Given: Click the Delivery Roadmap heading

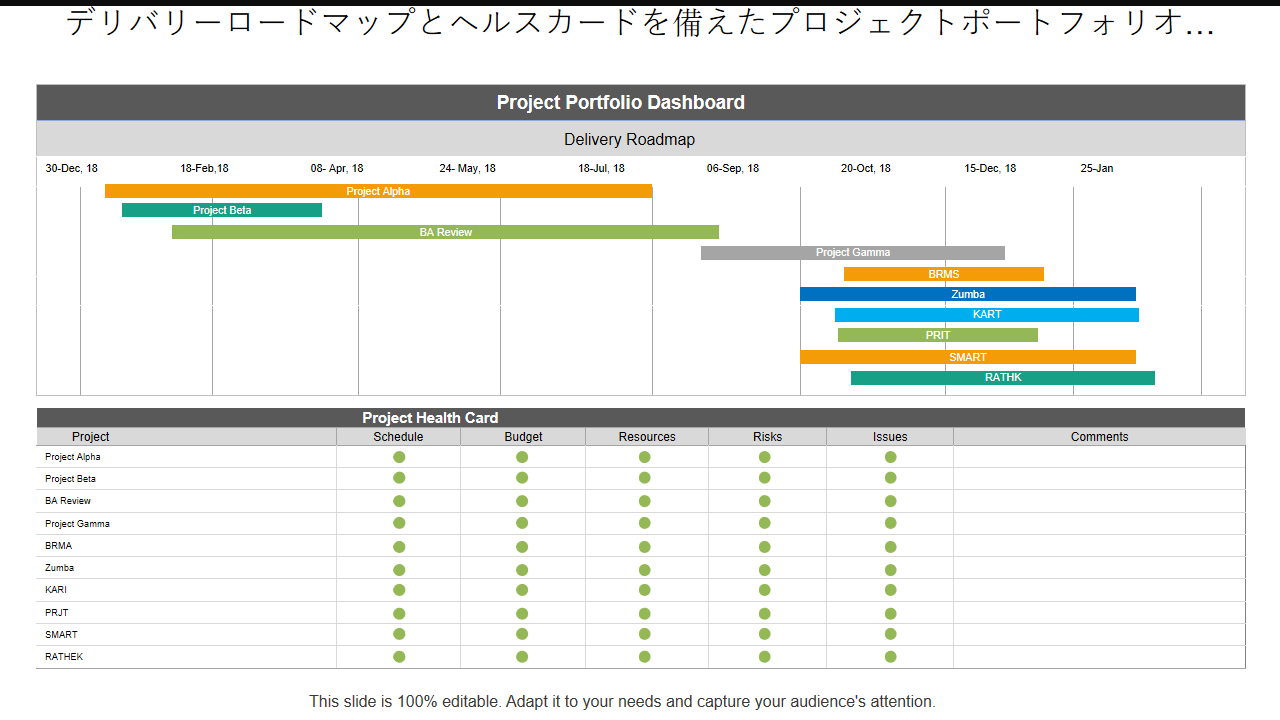Looking at the screenshot, I should click(x=630, y=139).
